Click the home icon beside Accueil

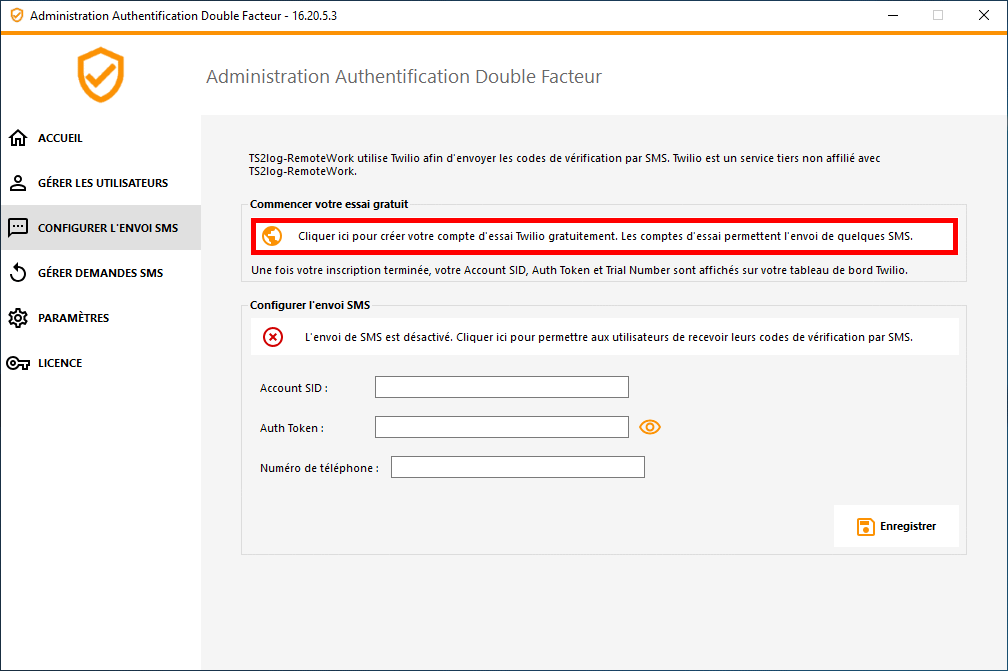[x=18, y=138]
